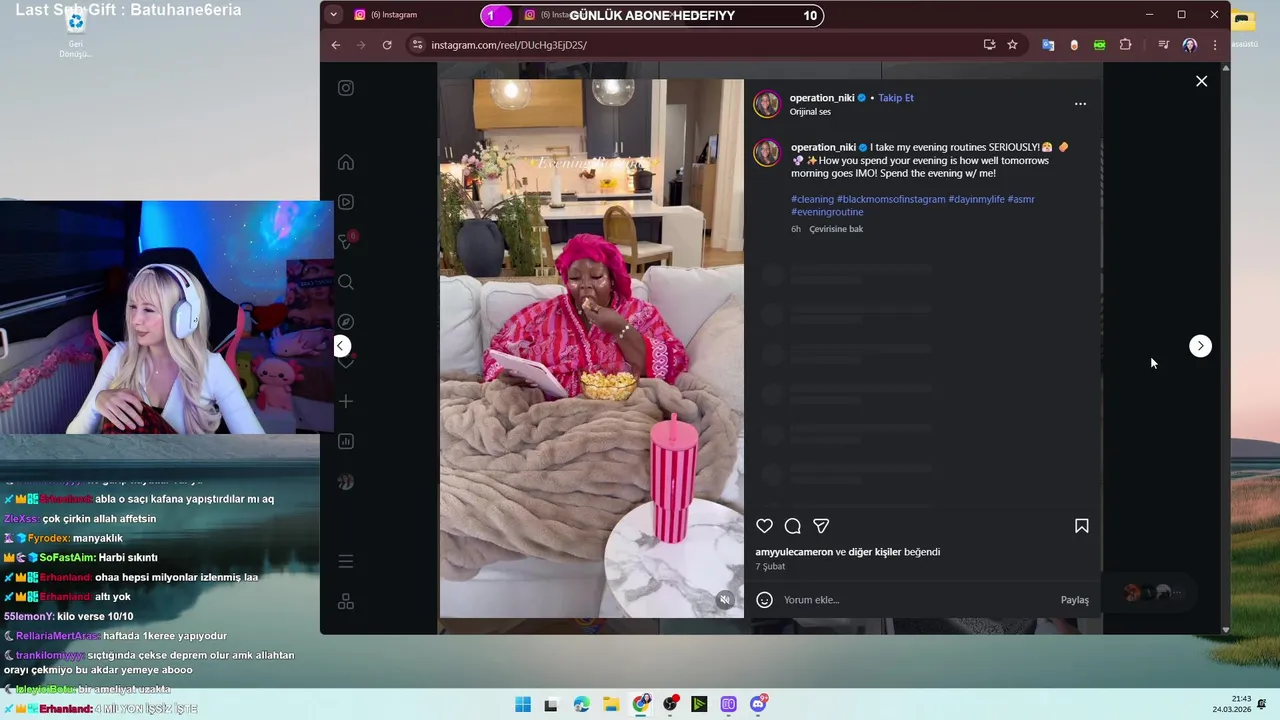Screen dimensions: 1280x720
Task: Open Chrome profile avatar
Action: (1189, 45)
